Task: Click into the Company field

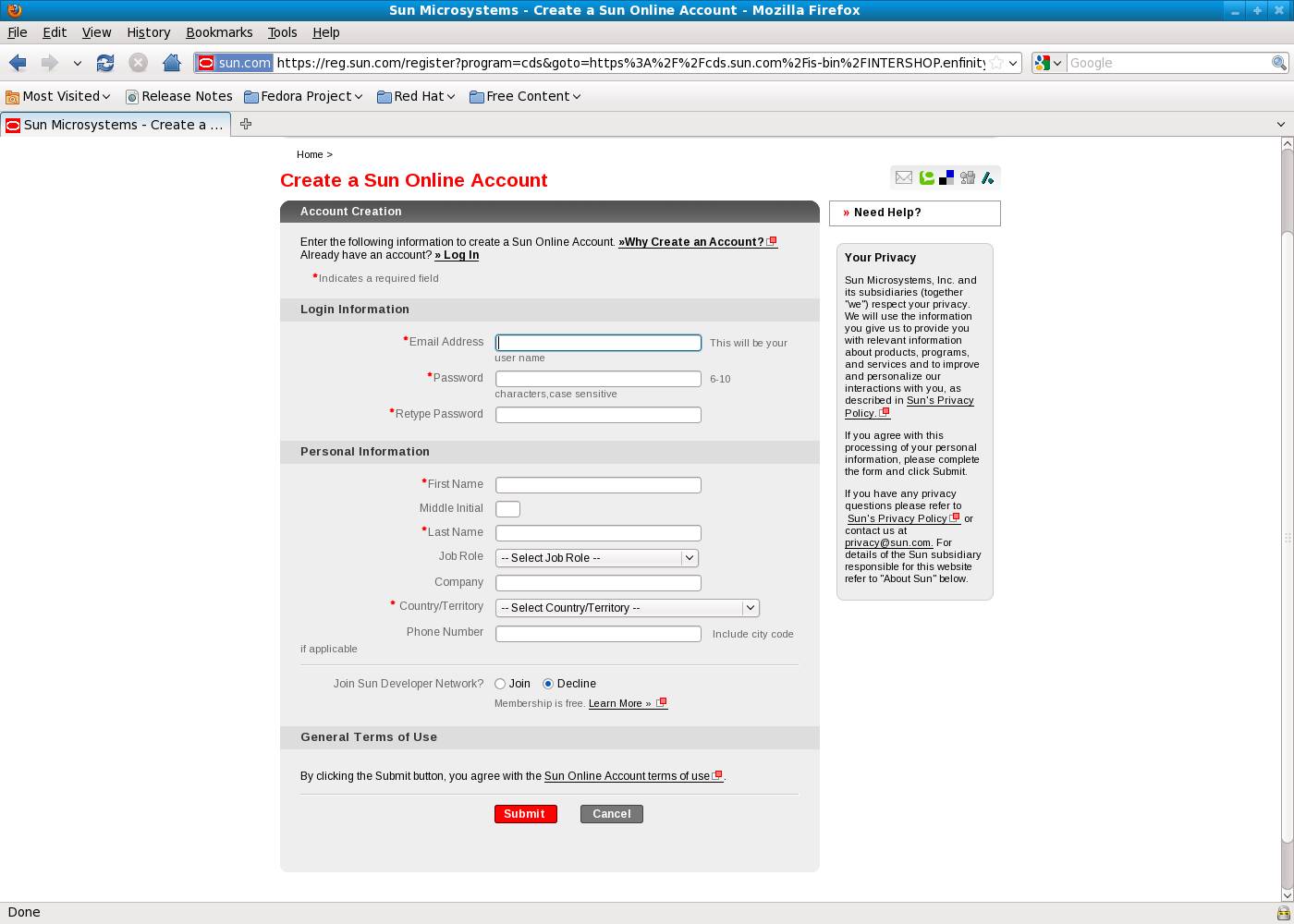Action: (x=598, y=583)
